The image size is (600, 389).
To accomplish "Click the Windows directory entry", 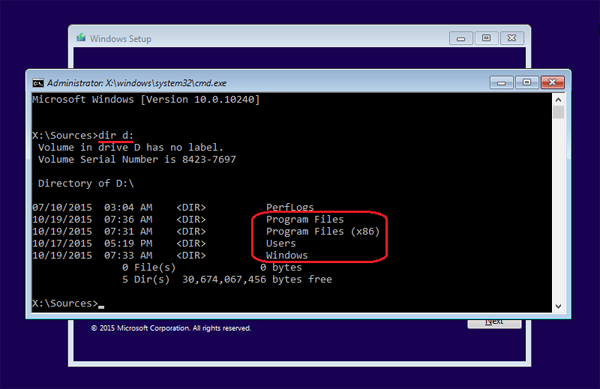I will pos(287,255).
